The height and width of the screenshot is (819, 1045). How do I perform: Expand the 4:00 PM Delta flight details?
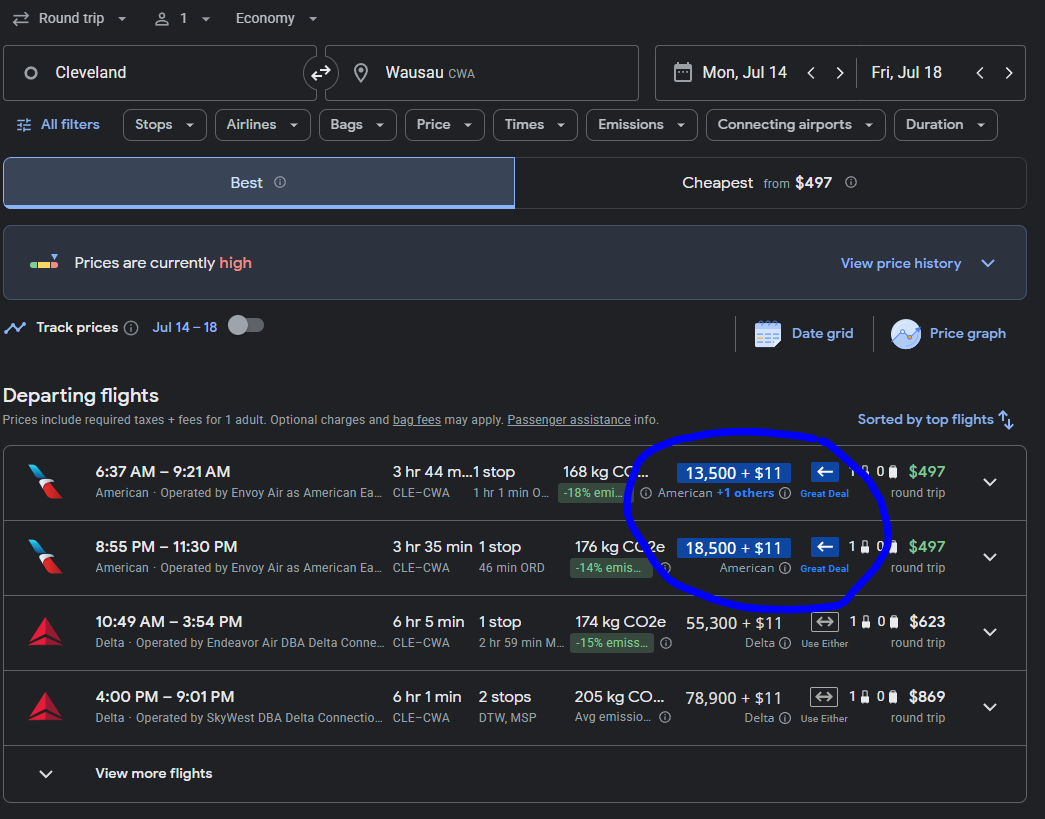click(x=990, y=707)
